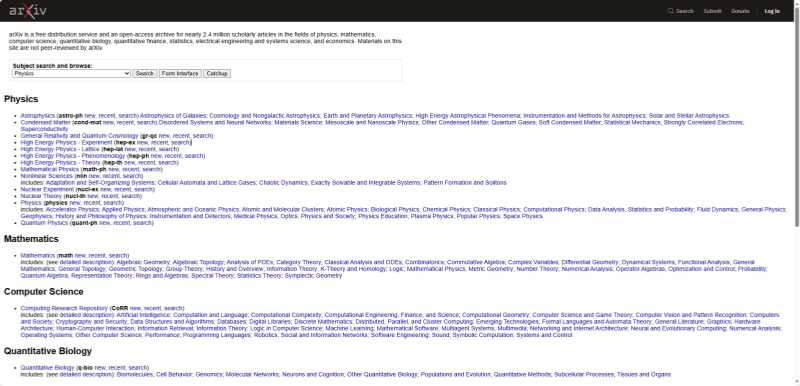This screenshot has width=800, height=386.
Task: Click the Search button beside the subject dropdown
Action: (145, 73)
